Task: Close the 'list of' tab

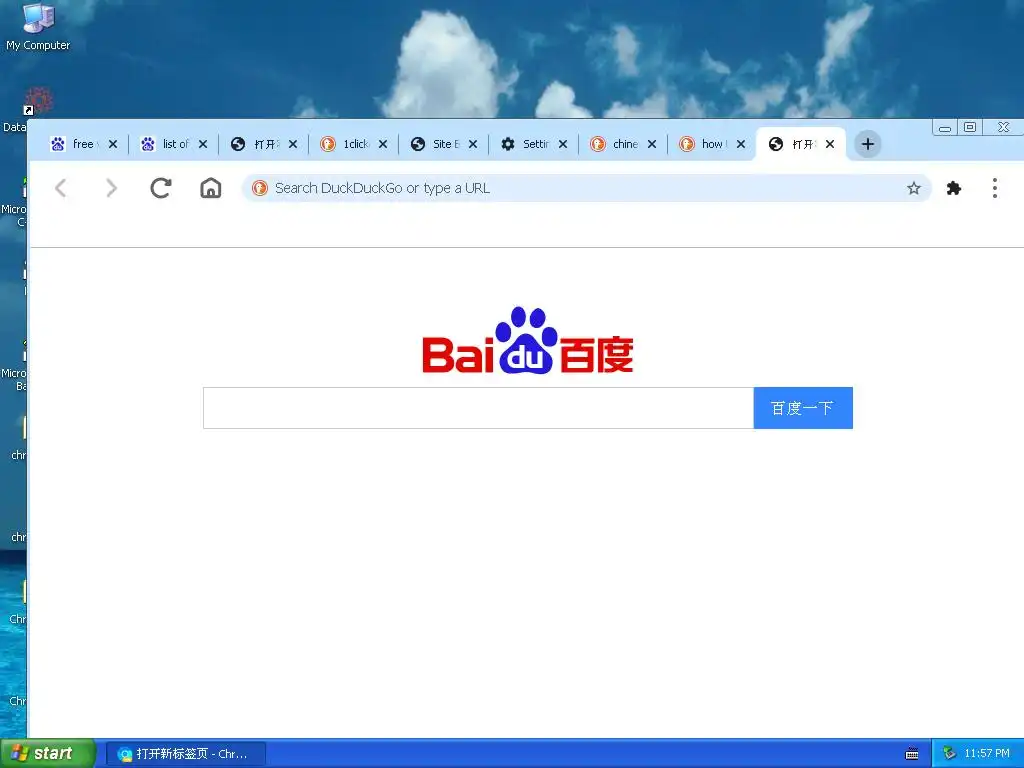Action: click(x=203, y=144)
